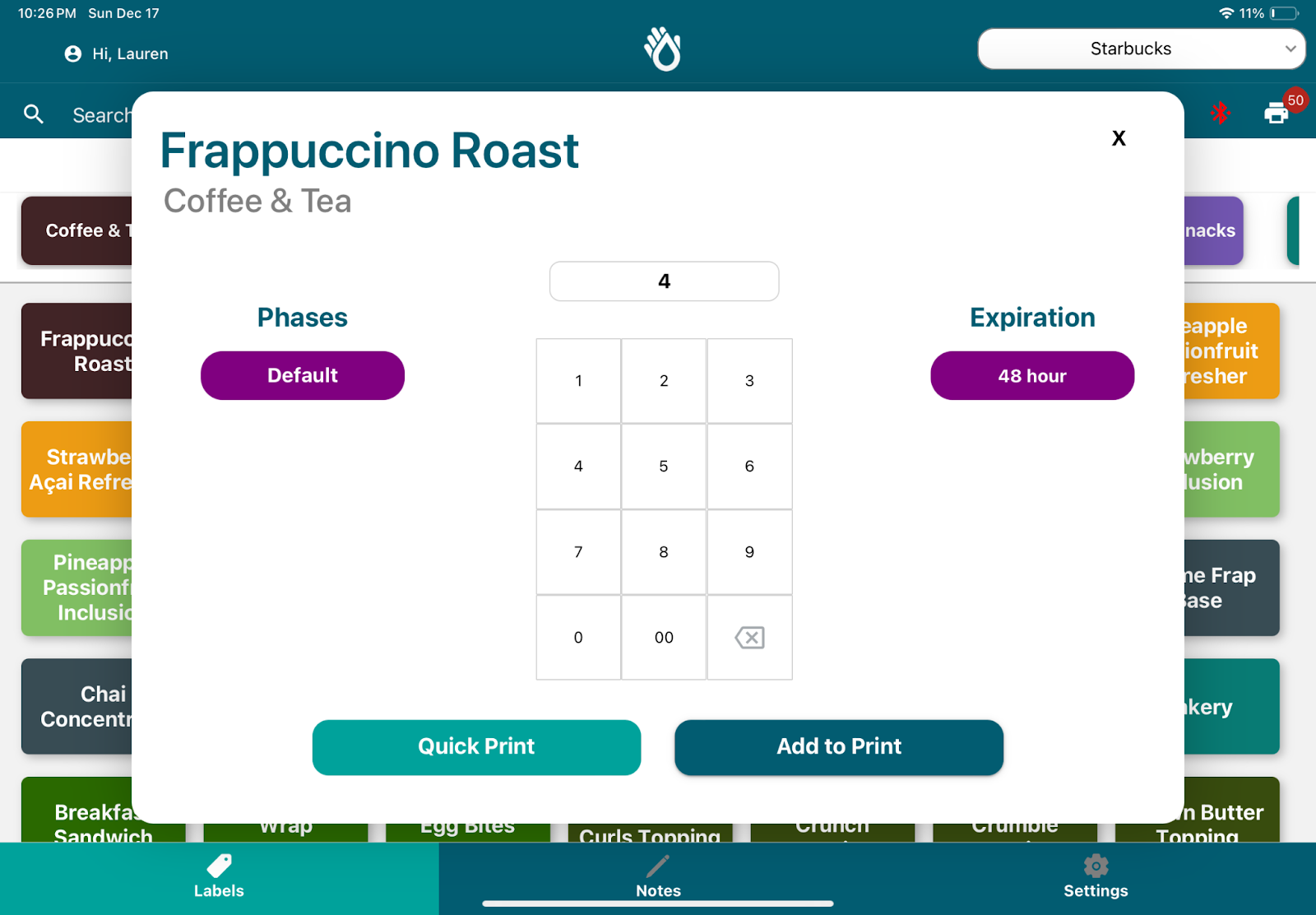The image size is (1316, 915).
Task: Tap keypad digit 5
Action: [664, 467]
